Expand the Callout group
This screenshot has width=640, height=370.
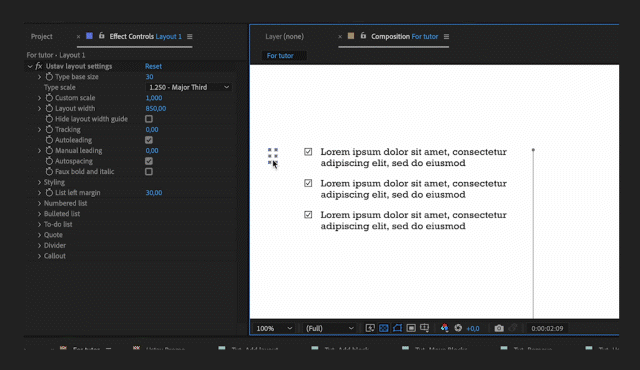pos(39,256)
